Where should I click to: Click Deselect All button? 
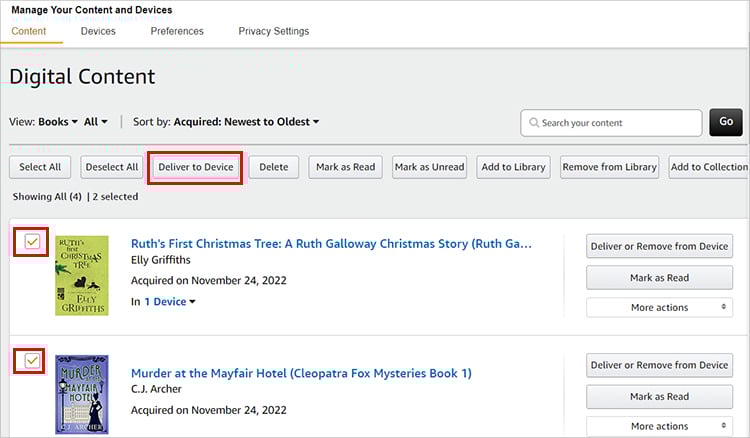[111, 167]
